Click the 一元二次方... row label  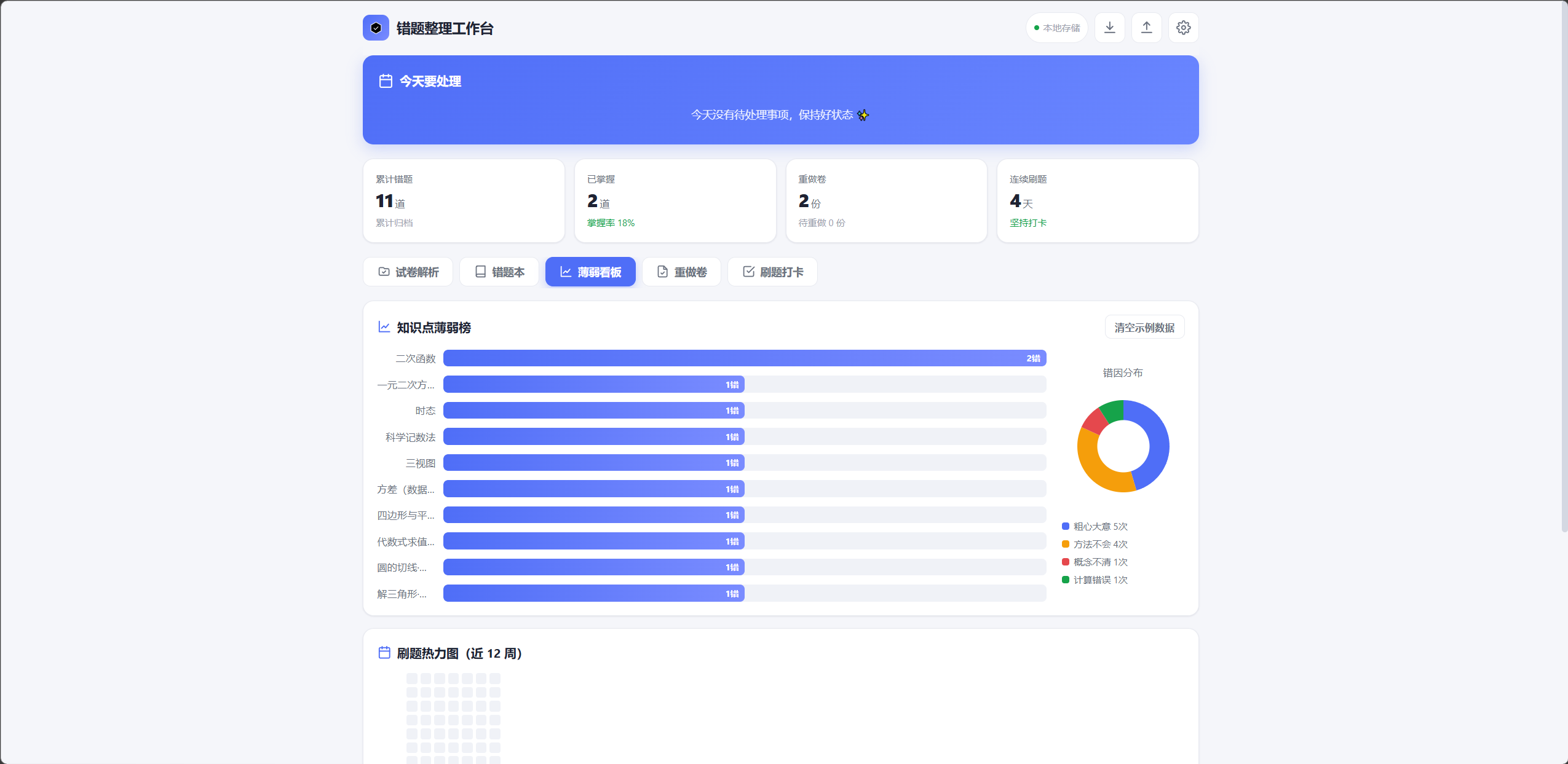(406, 385)
